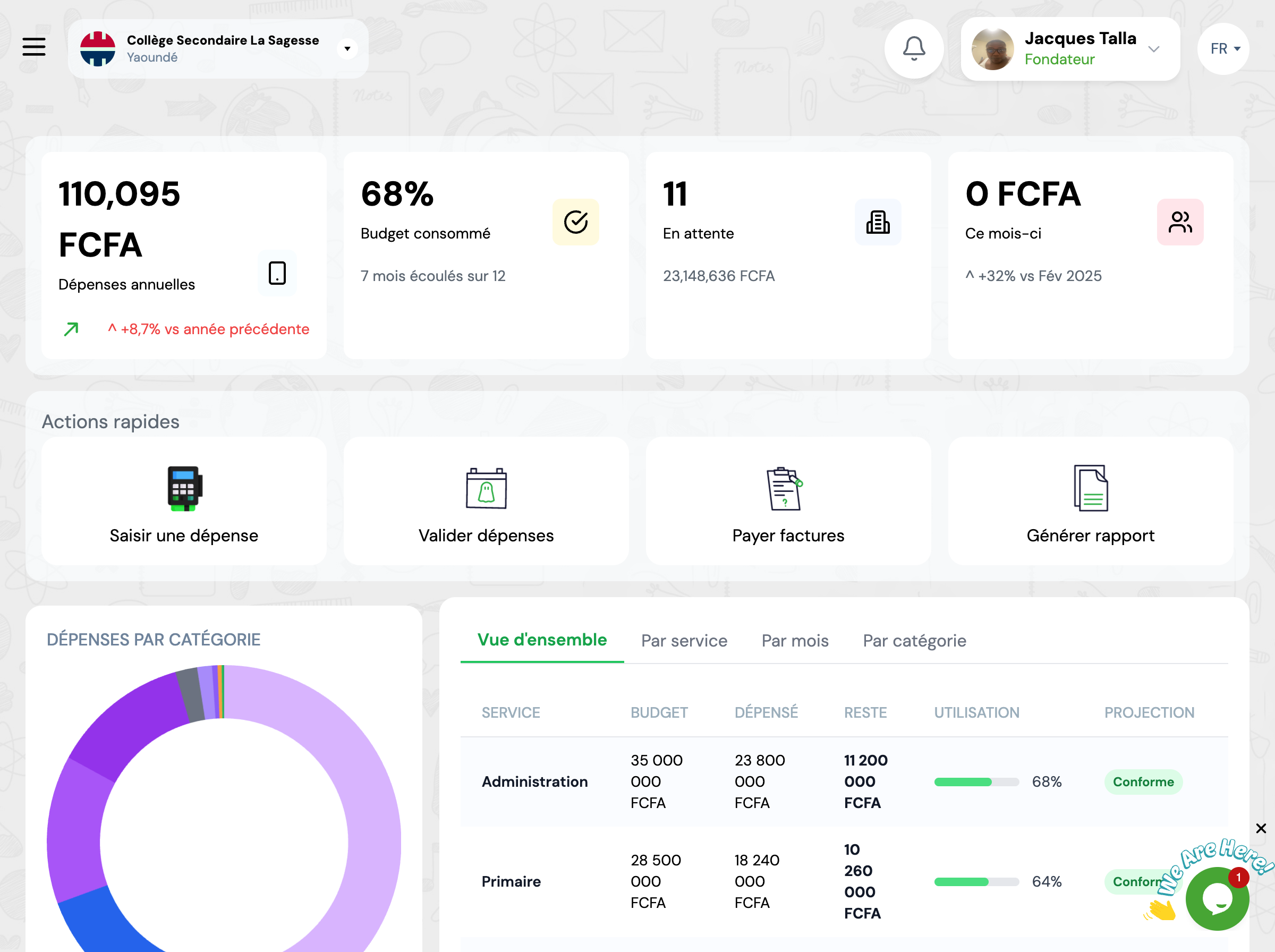Image resolution: width=1275 pixels, height=952 pixels.
Task: Expand the Collège Secondaire La Sagesse selector
Action: click(x=347, y=49)
